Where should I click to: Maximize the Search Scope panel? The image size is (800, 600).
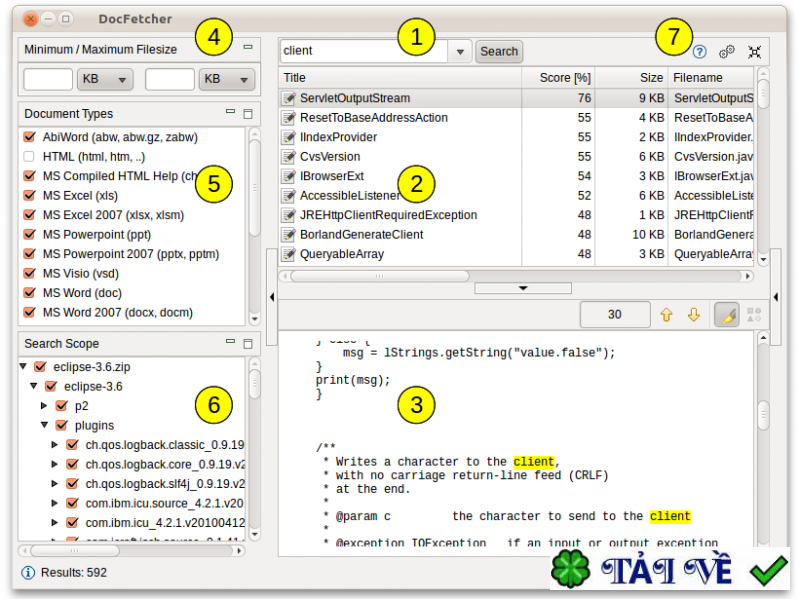(248, 343)
